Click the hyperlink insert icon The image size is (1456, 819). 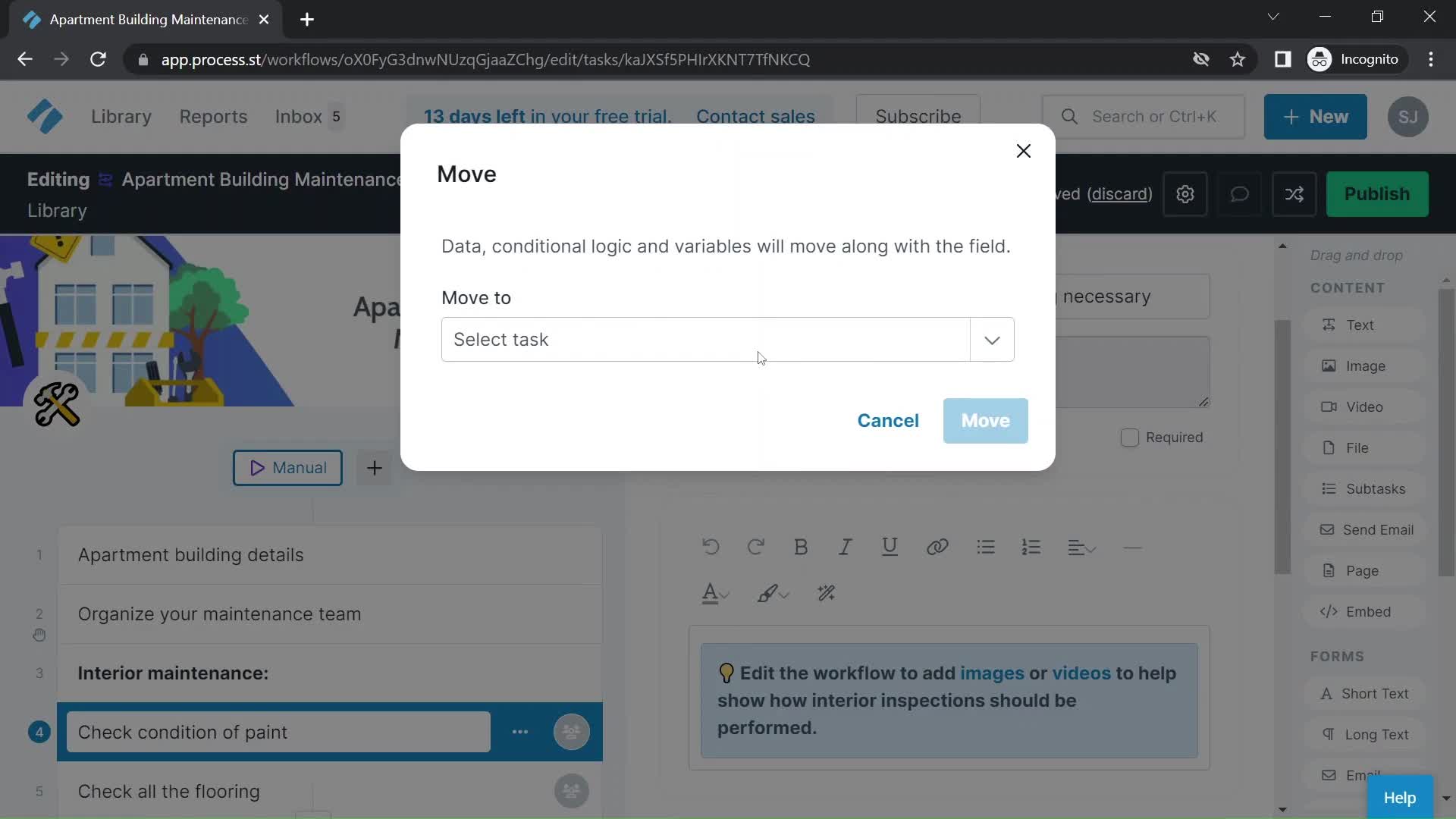tap(937, 547)
